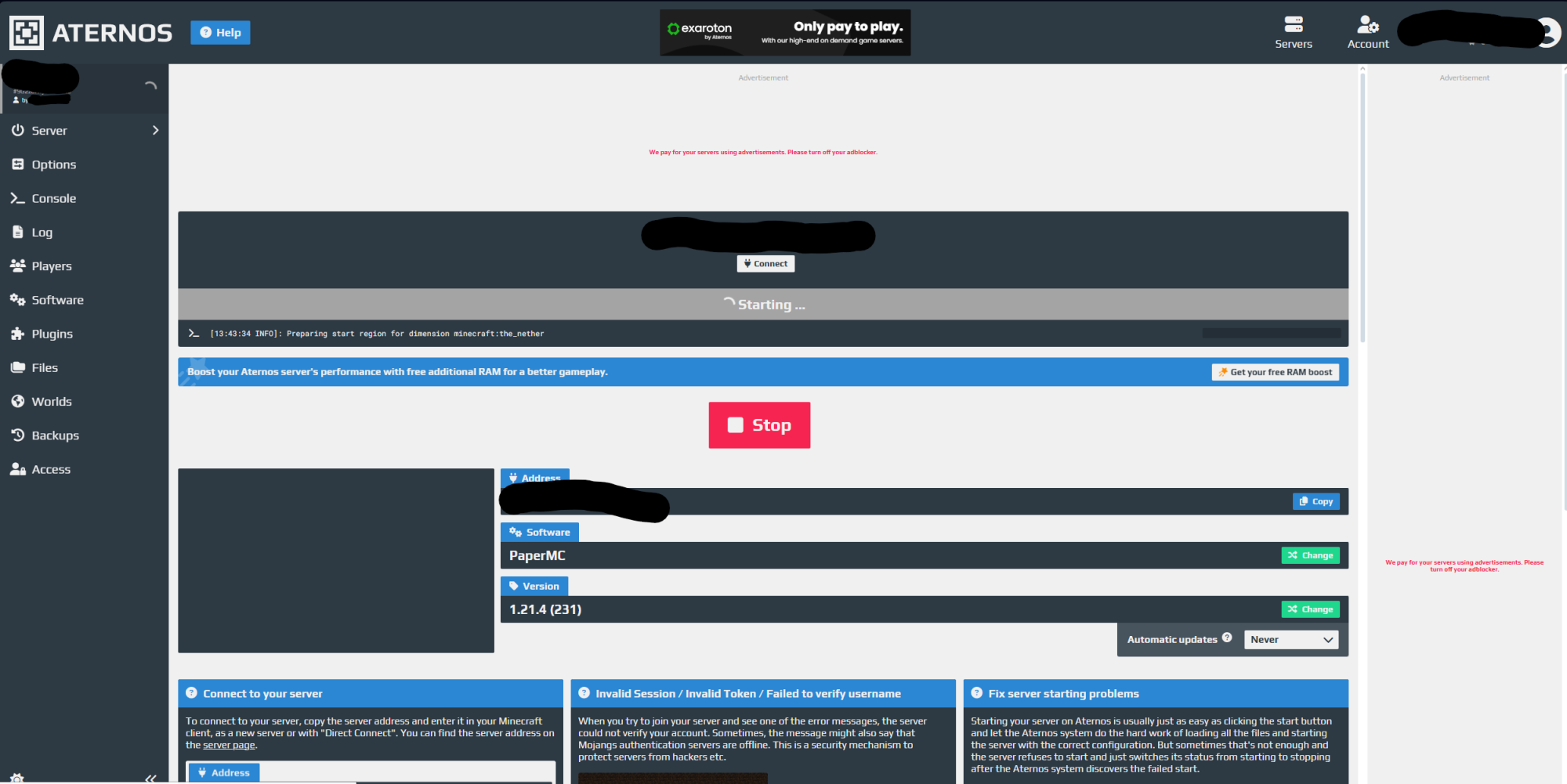Screen dimensions: 1567x784
Task: Stop the running server
Action: [758, 425]
